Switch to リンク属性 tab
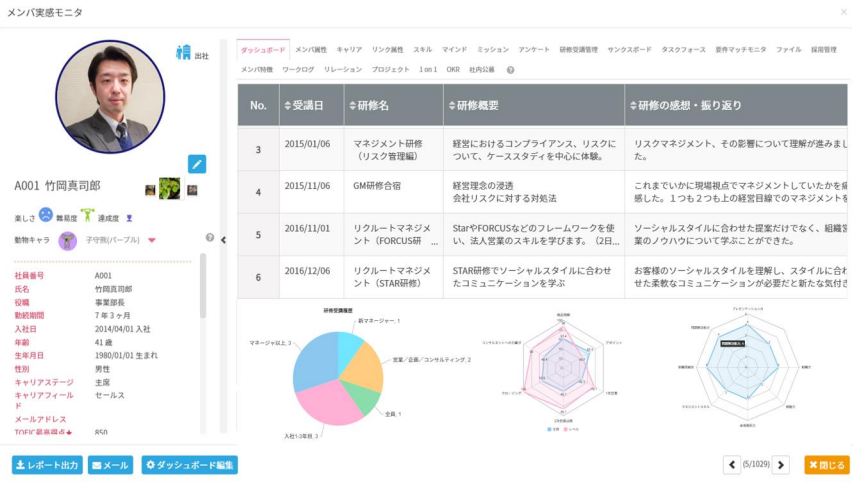This screenshot has height=482, width=854. coord(388,50)
